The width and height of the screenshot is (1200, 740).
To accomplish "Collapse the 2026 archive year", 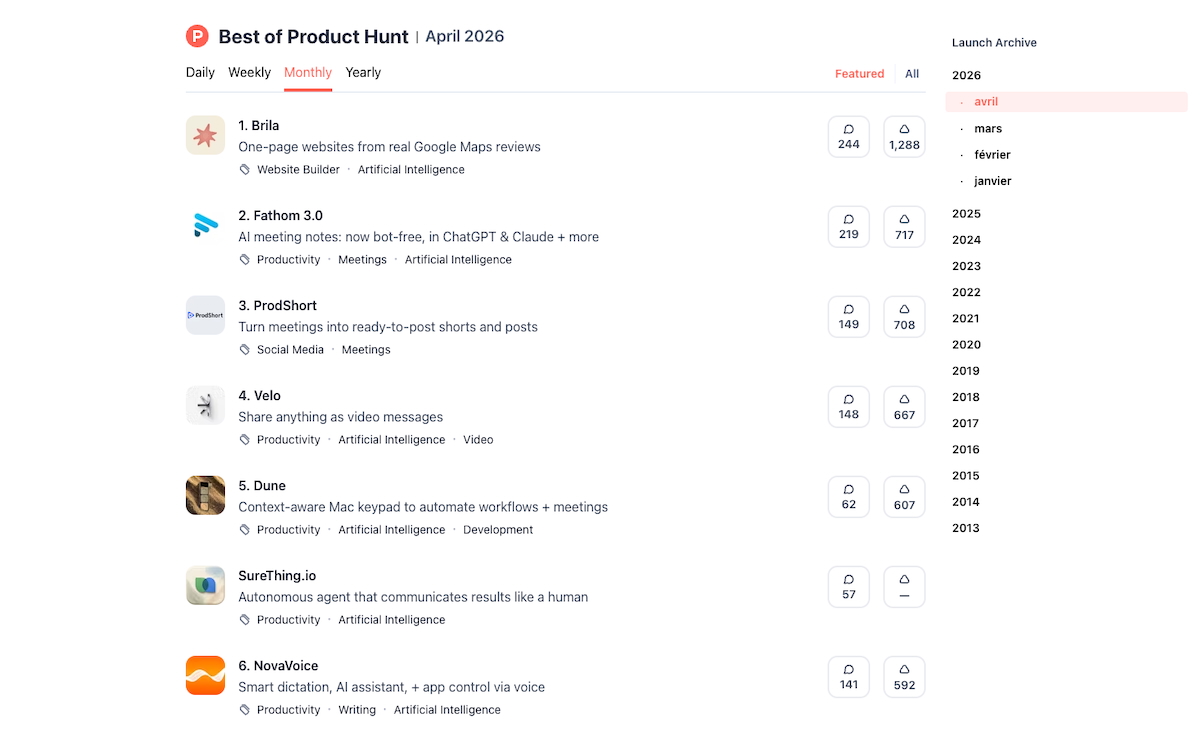I will coord(966,75).
